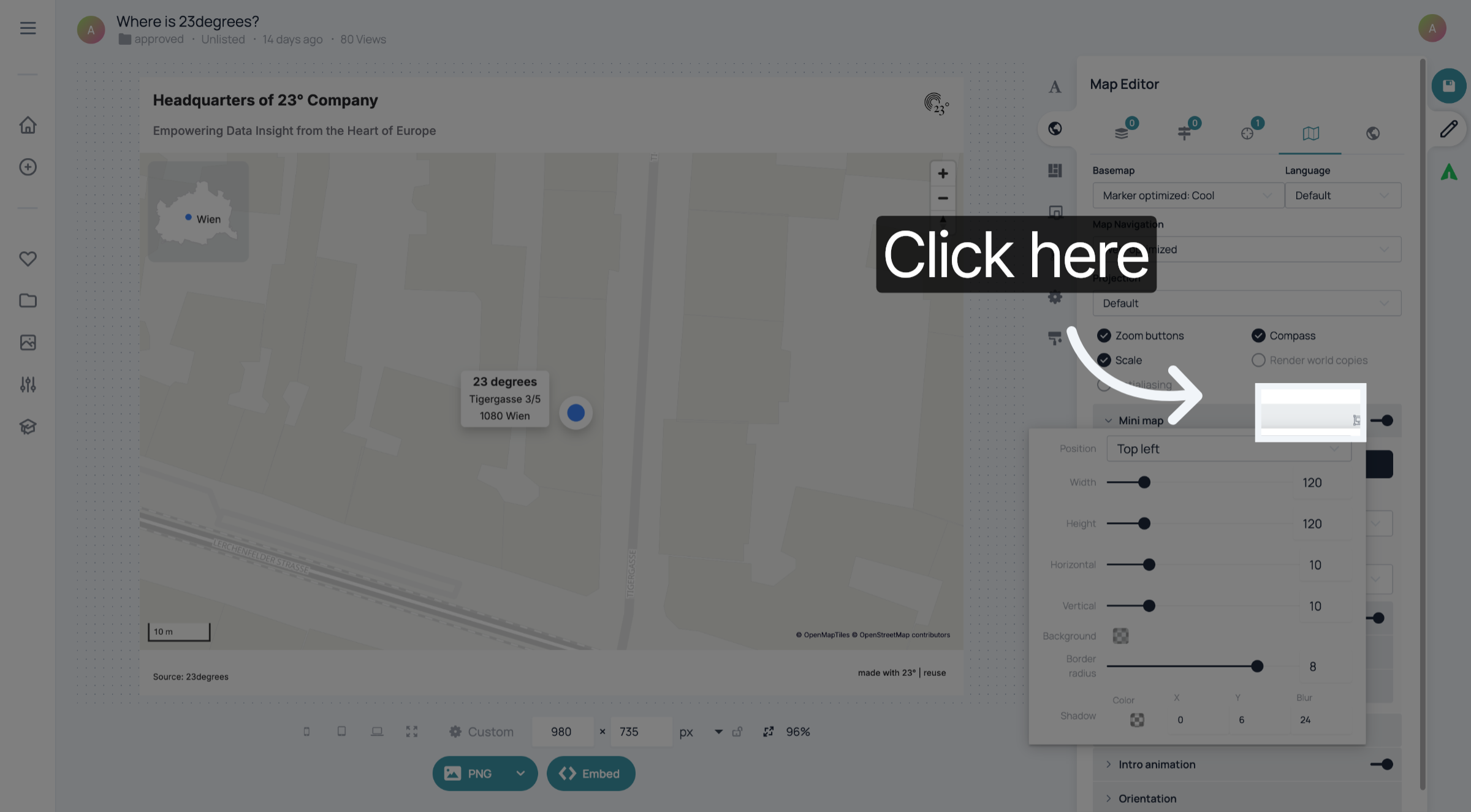Click the PNG download button

(x=471, y=773)
